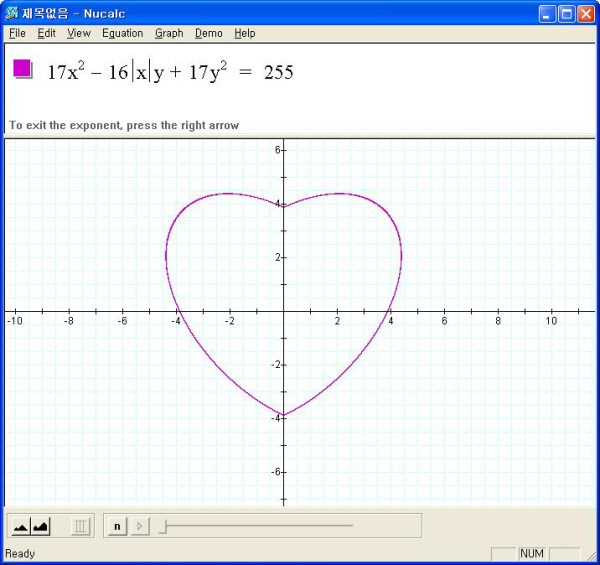Click the Nucalc app icon in title bar
This screenshot has height=565, width=600.
click(12, 13)
